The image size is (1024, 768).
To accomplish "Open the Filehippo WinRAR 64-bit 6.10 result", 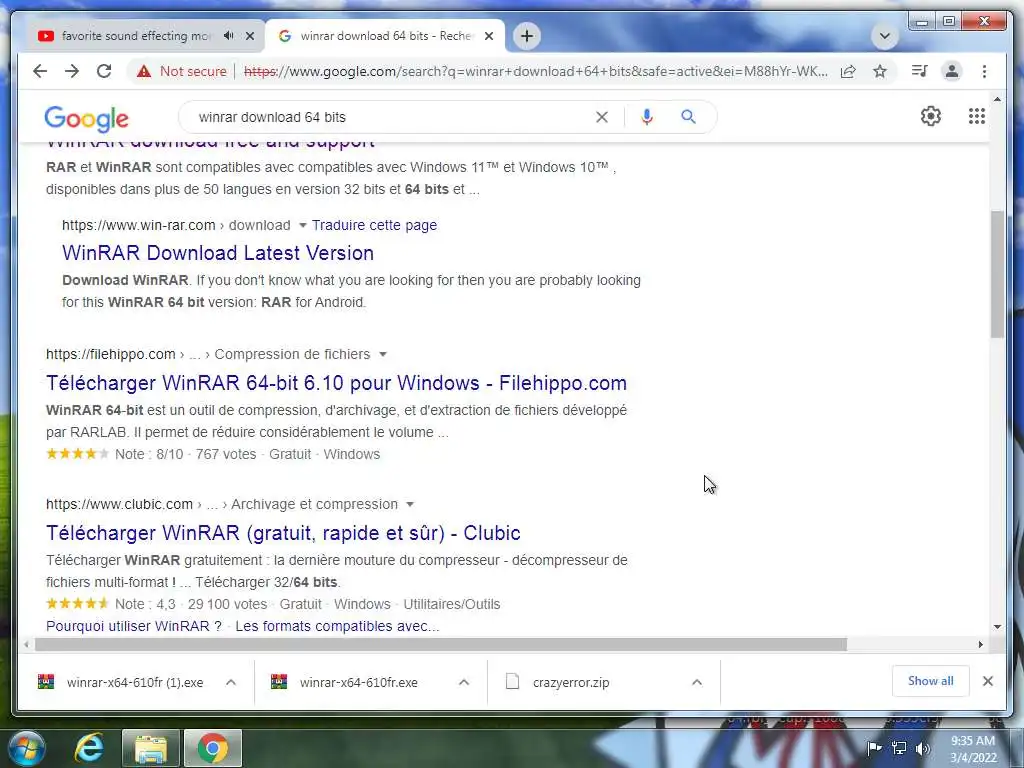I will [x=336, y=383].
